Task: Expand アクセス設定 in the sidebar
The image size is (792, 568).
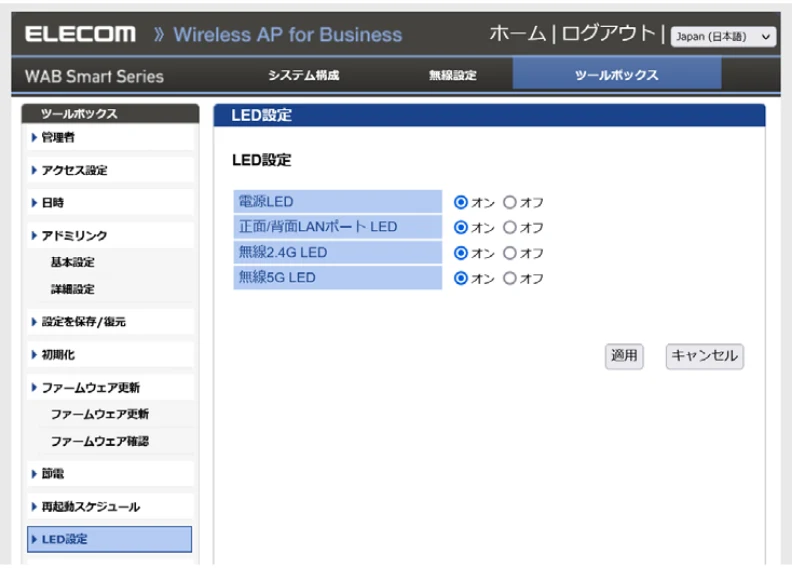Action: 110,170
